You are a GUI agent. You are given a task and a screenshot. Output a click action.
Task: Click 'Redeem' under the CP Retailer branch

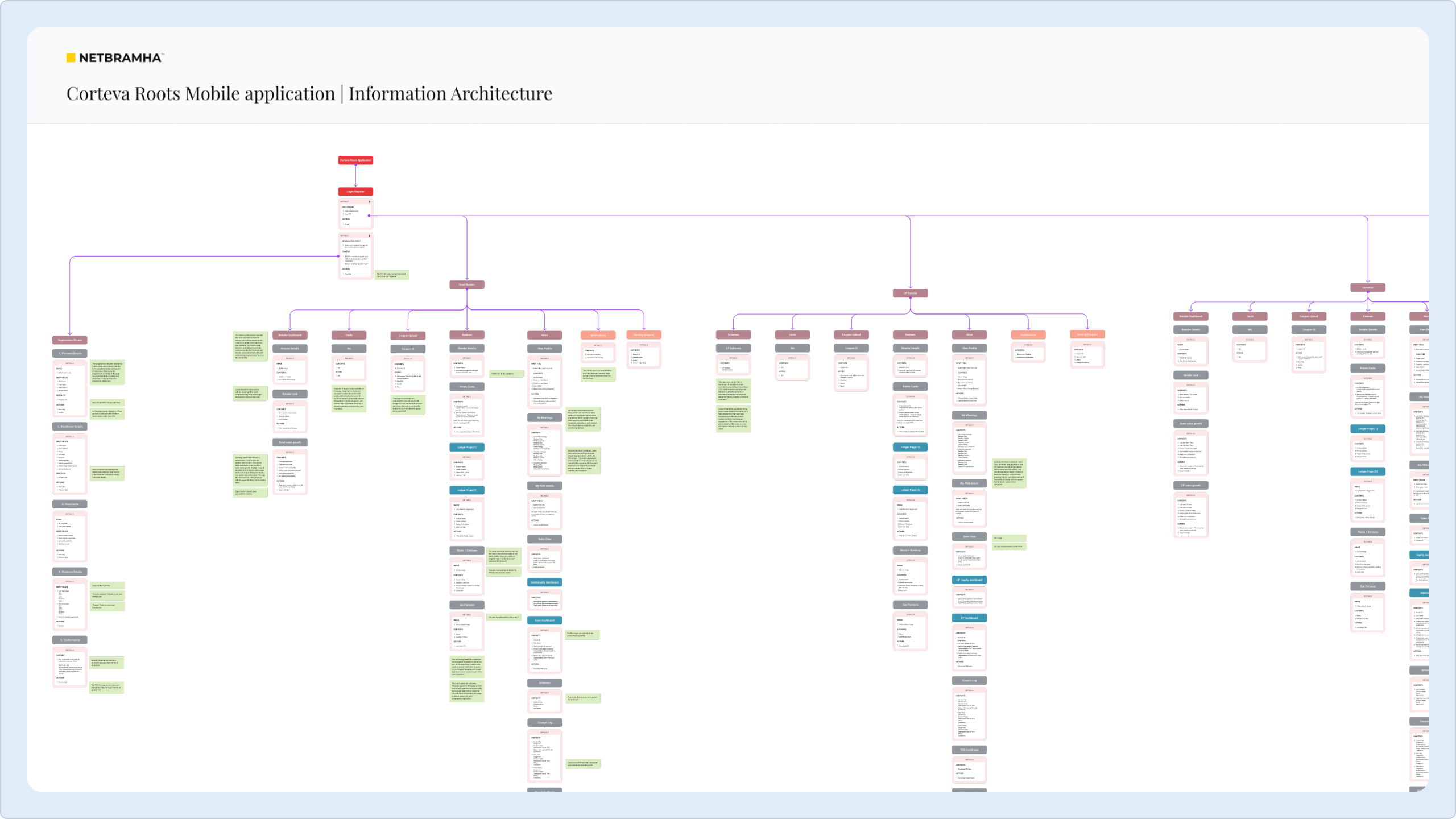911,334
